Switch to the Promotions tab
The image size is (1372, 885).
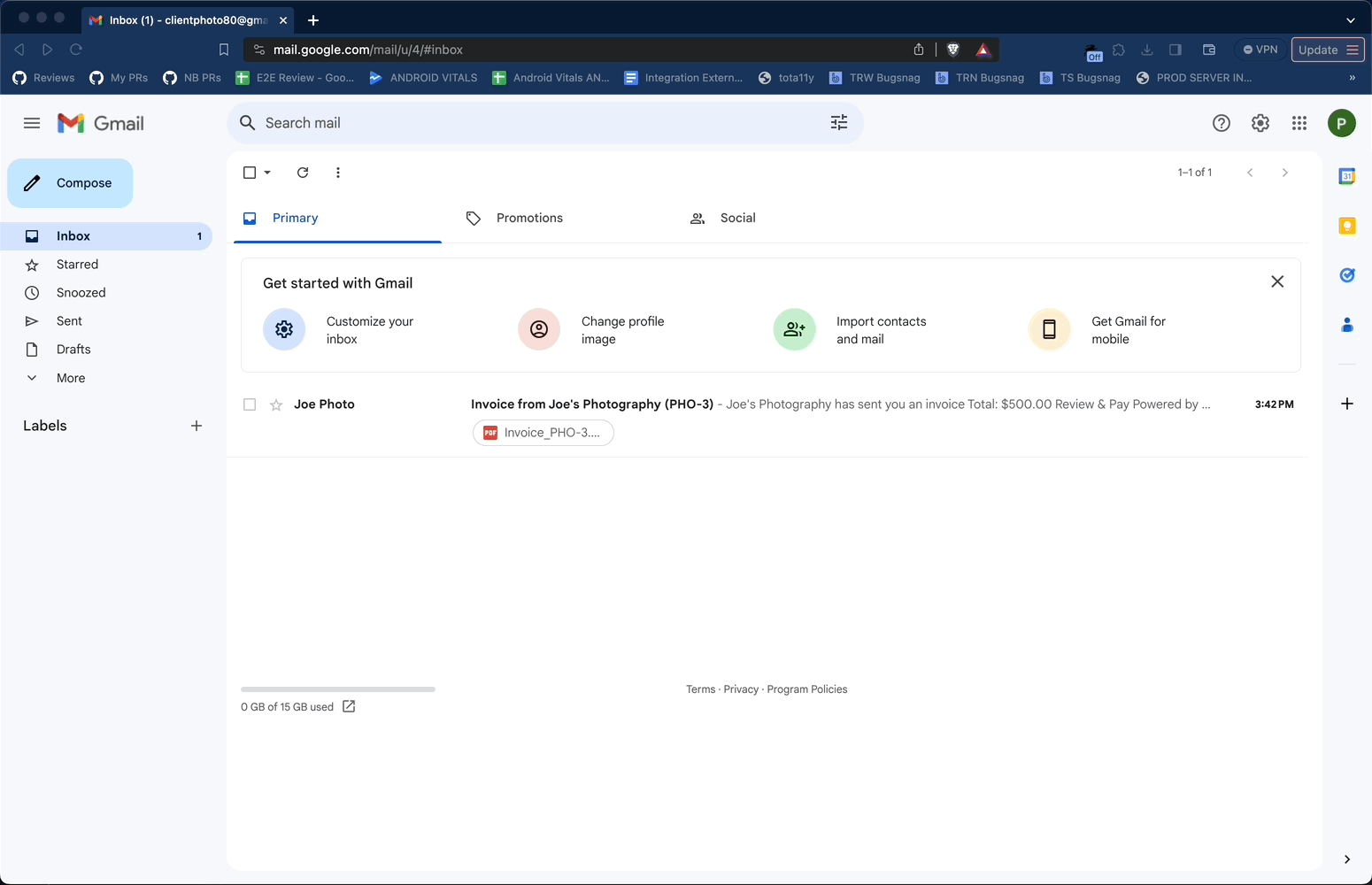pos(529,218)
